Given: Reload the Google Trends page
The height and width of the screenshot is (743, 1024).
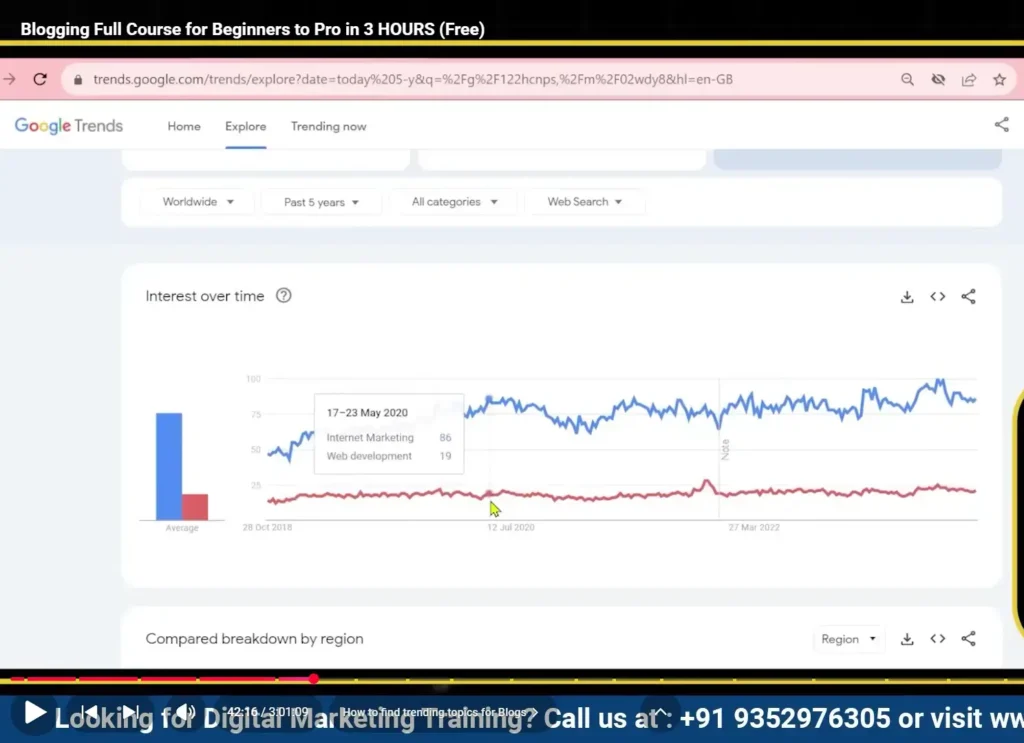Looking at the screenshot, I should click(x=40, y=78).
